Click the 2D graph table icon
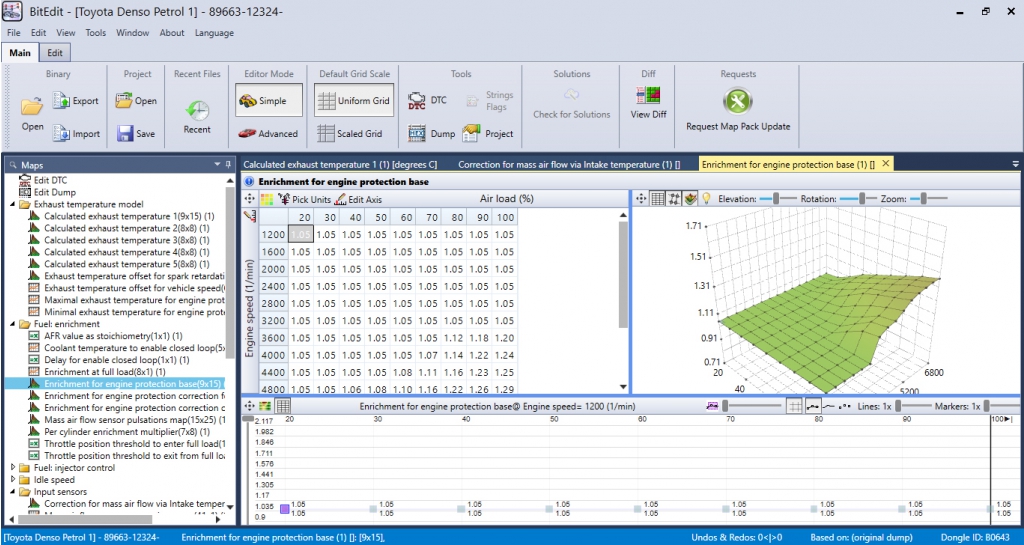This screenshot has height=545, width=1024. (x=282, y=406)
